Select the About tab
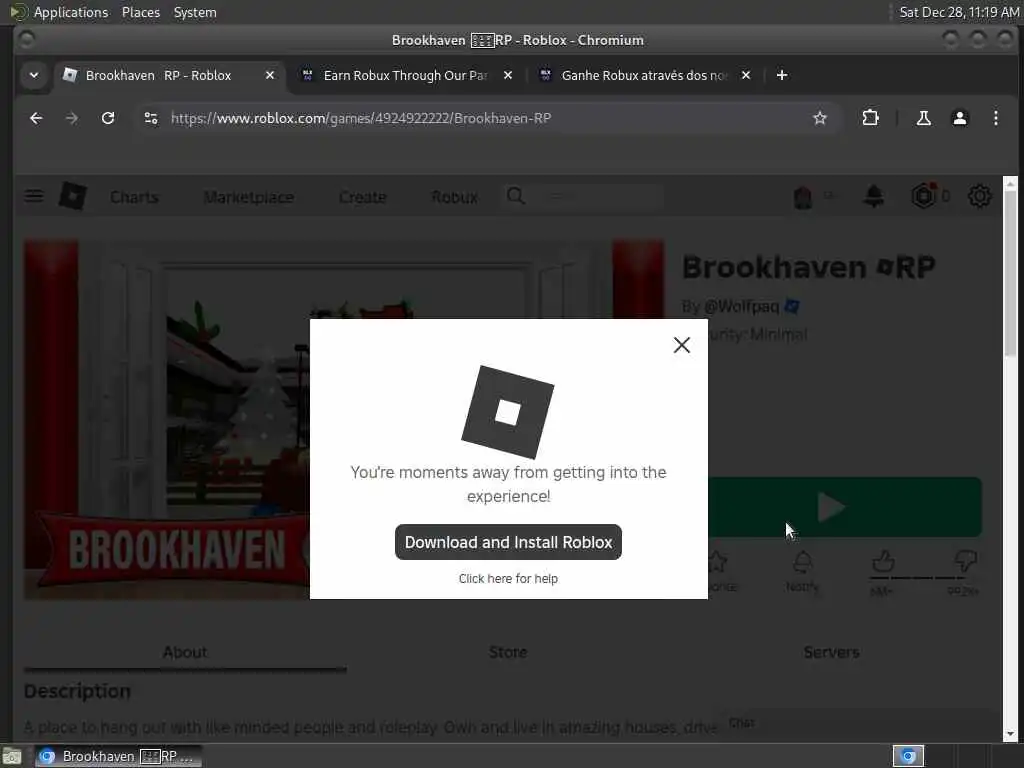 coord(185,652)
